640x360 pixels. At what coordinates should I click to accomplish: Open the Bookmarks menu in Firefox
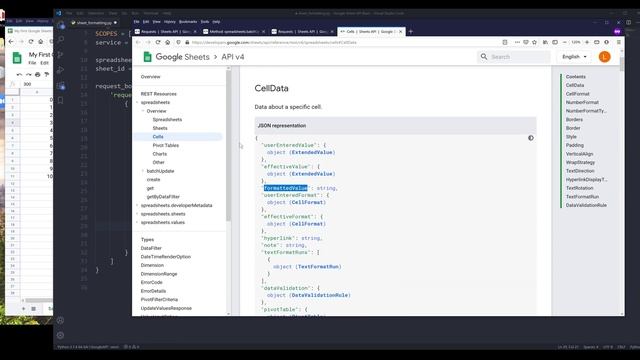point(188,22)
